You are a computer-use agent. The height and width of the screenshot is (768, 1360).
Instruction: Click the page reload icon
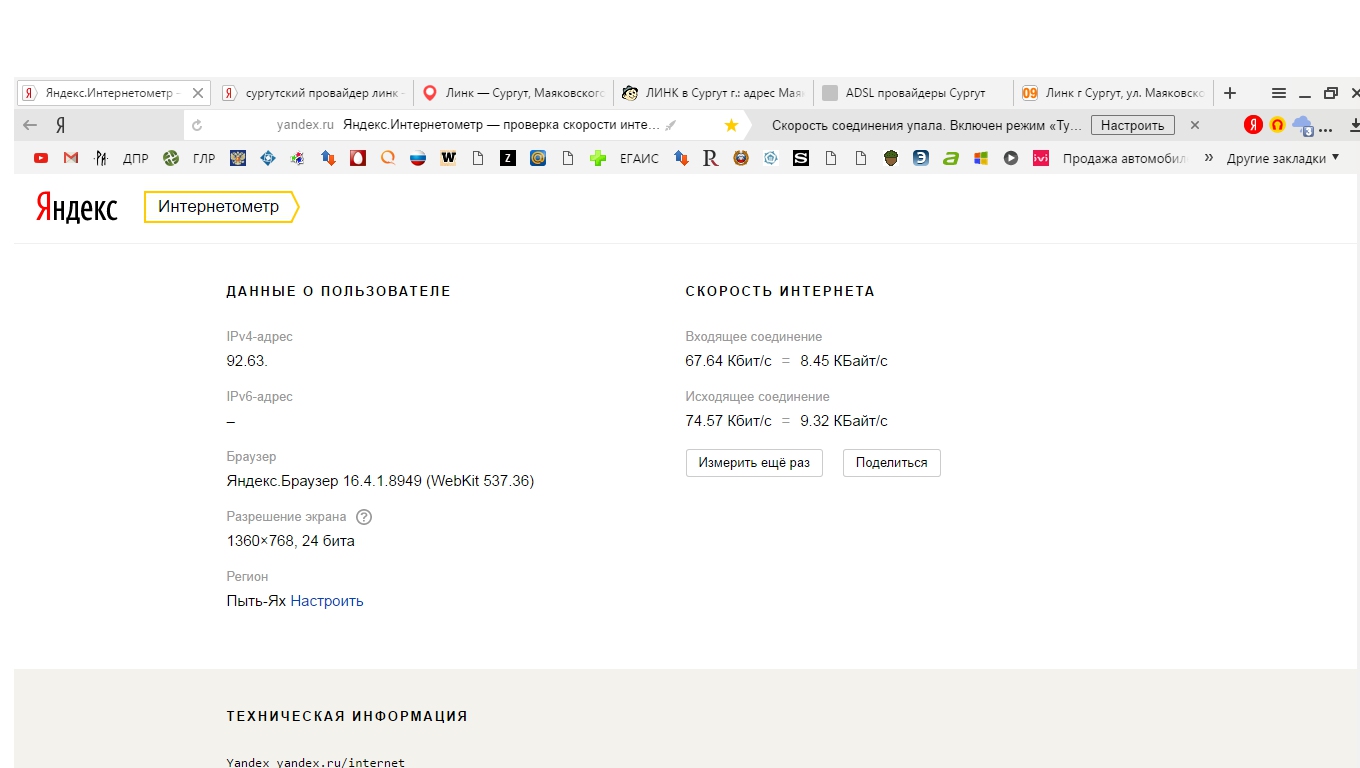[x=197, y=125]
